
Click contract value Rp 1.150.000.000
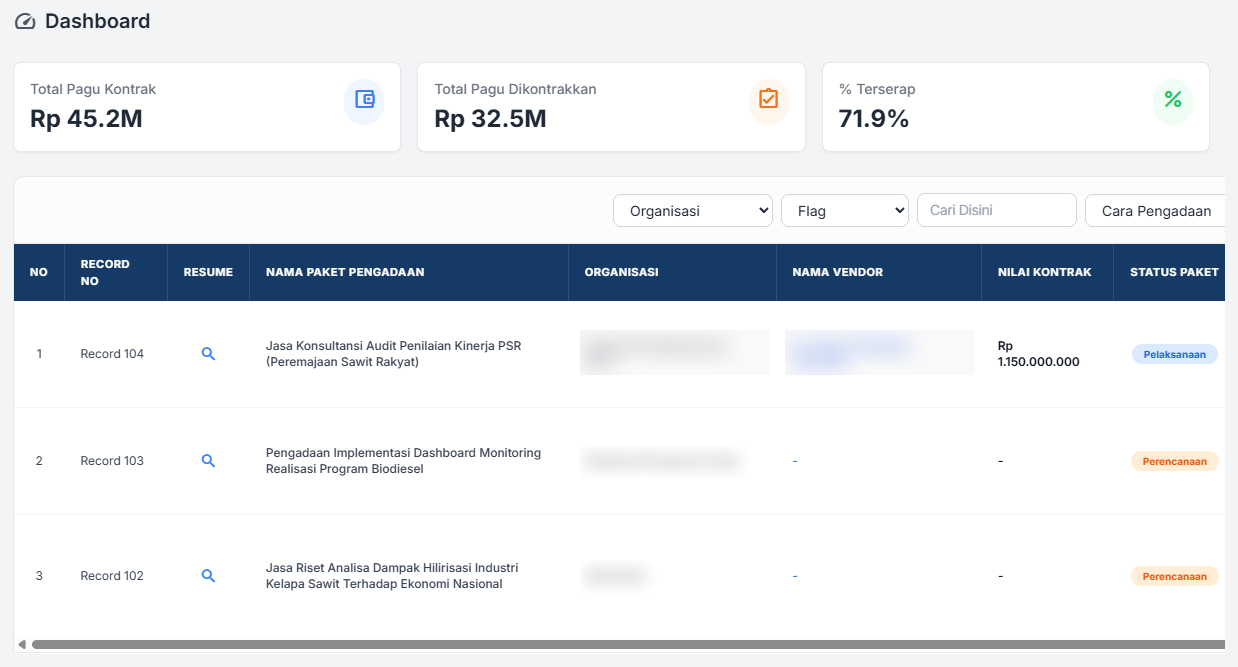(x=1039, y=354)
